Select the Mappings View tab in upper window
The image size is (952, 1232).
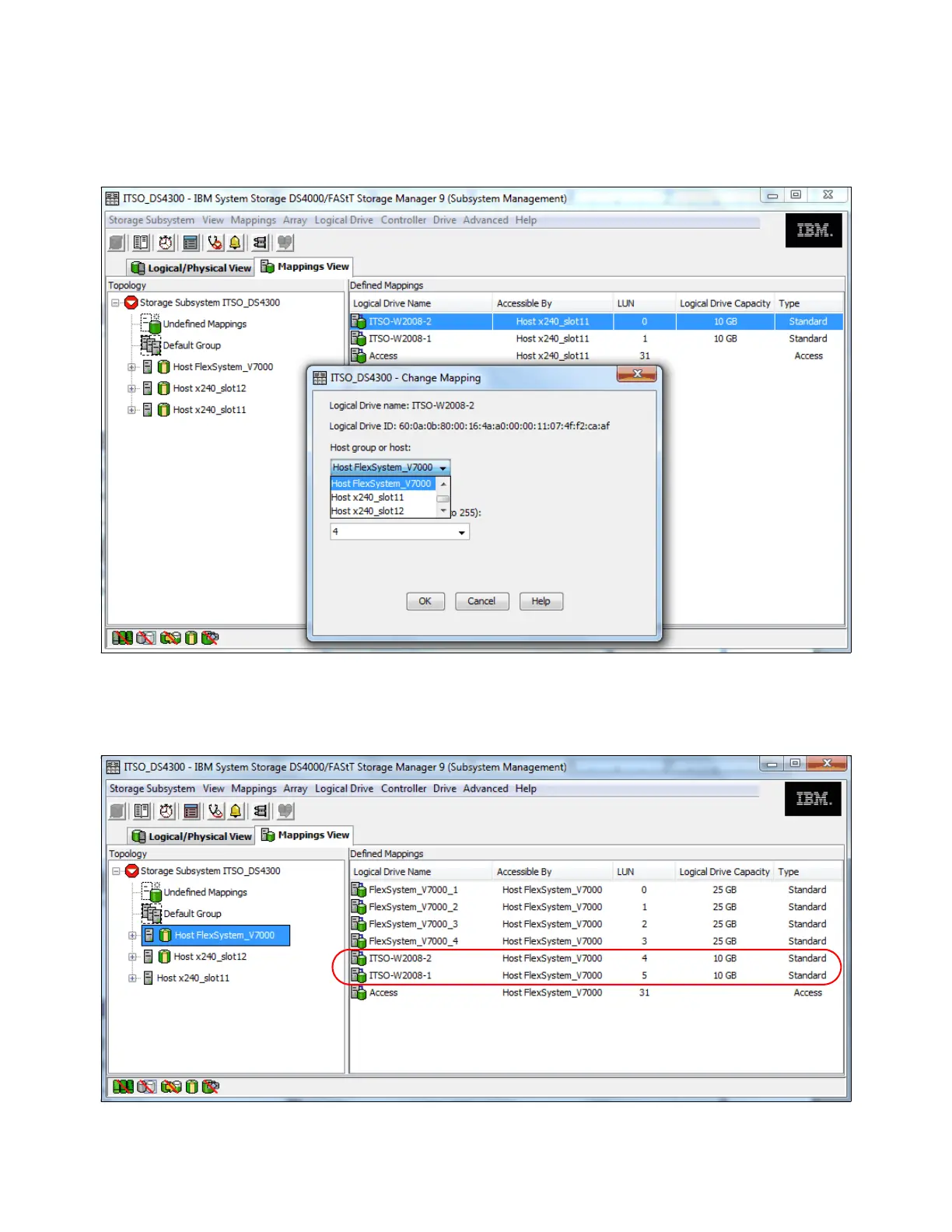click(305, 267)
